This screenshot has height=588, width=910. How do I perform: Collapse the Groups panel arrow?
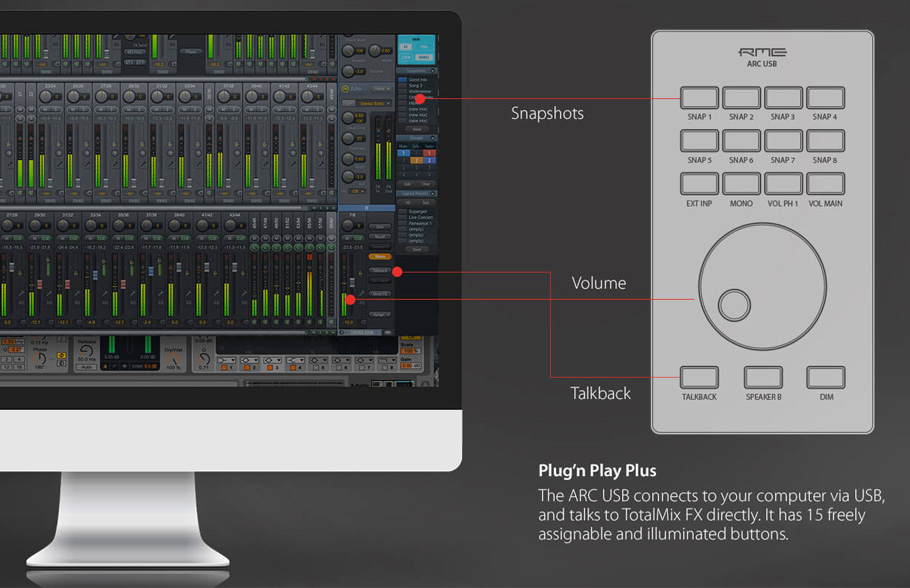[432, 138]
